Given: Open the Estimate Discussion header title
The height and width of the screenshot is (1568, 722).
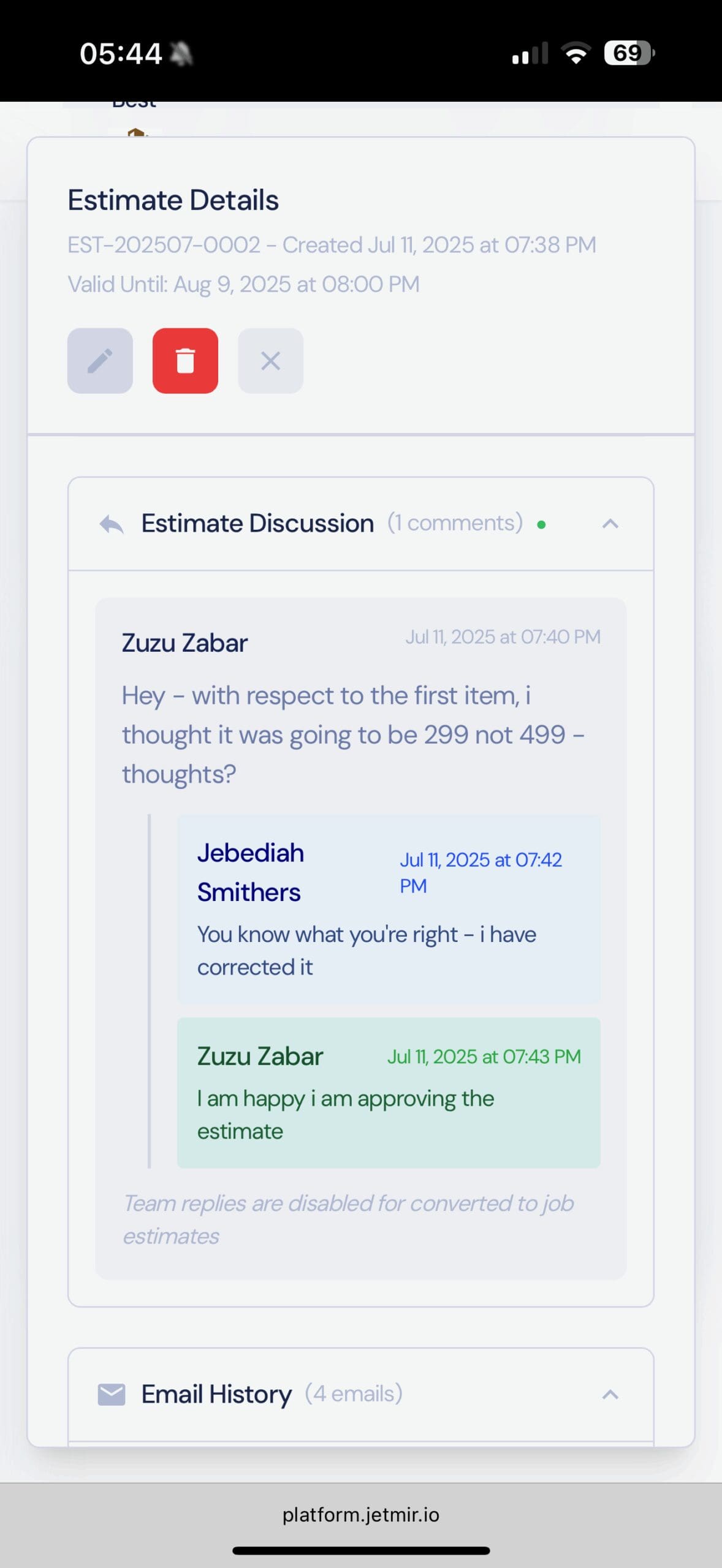Looking at the screenshot, I should click(x=257, y=524).
